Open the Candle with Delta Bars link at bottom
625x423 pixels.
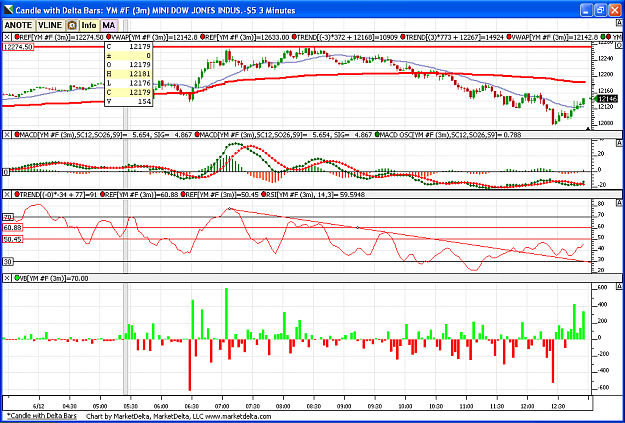(41, 416)
